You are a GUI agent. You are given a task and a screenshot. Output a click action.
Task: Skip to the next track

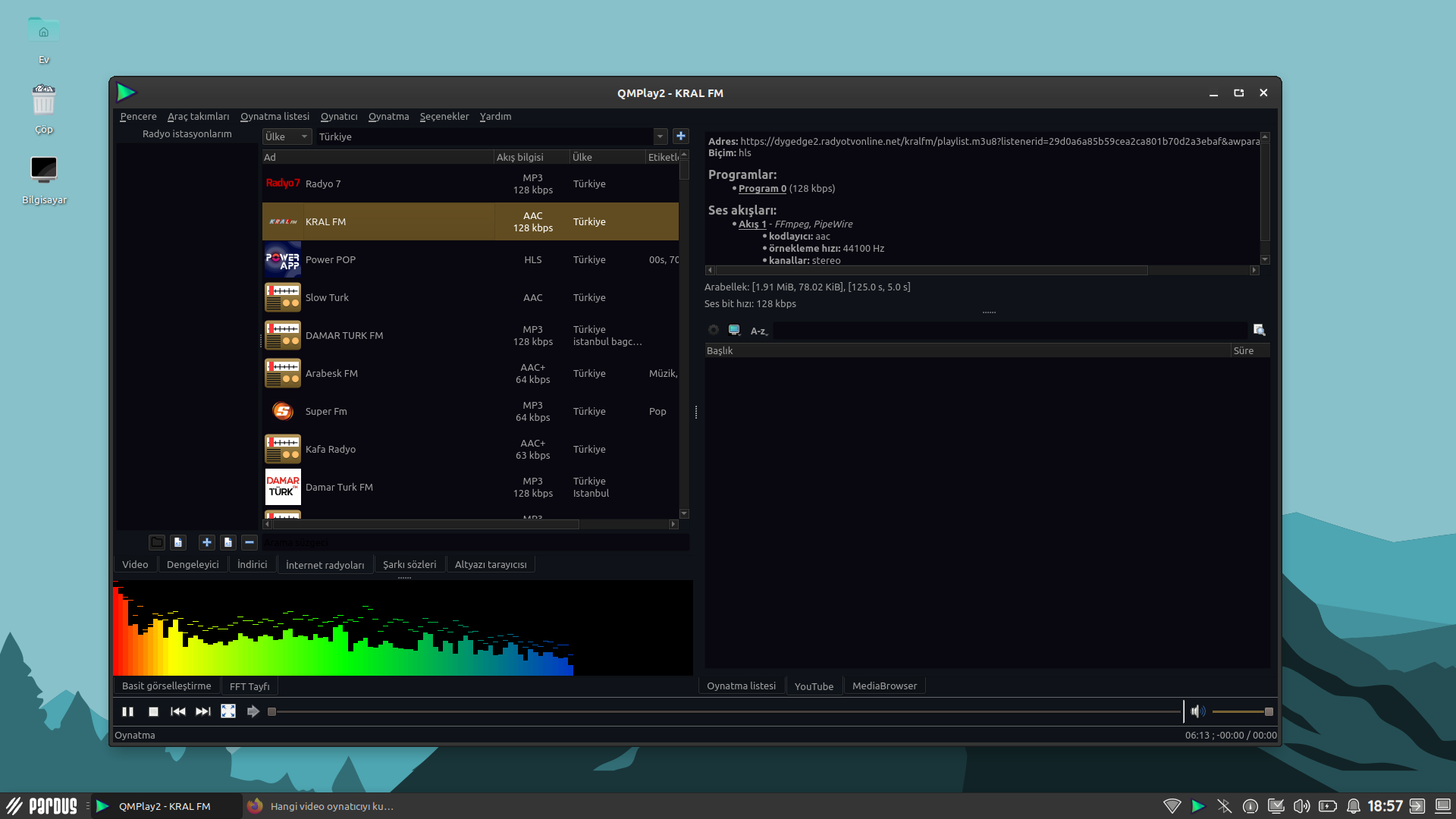pos(202,711)
